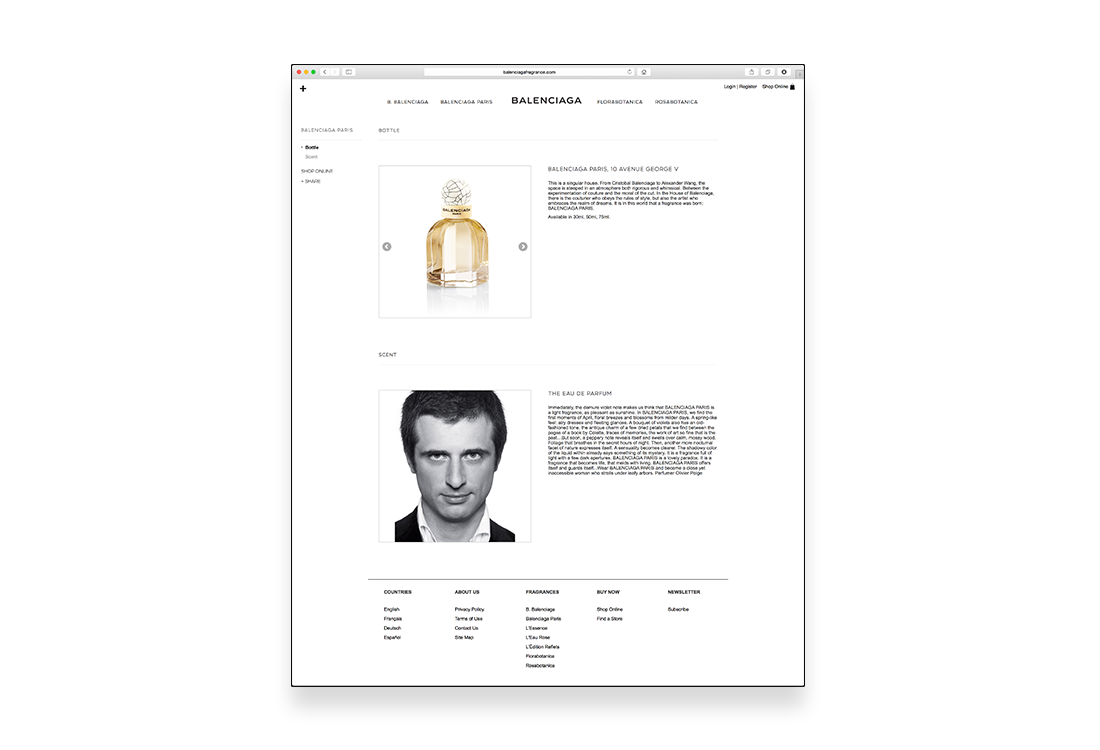Open the ROSABOTANICA menu item
1100x750 pixels.
click(x=676, y=102)
